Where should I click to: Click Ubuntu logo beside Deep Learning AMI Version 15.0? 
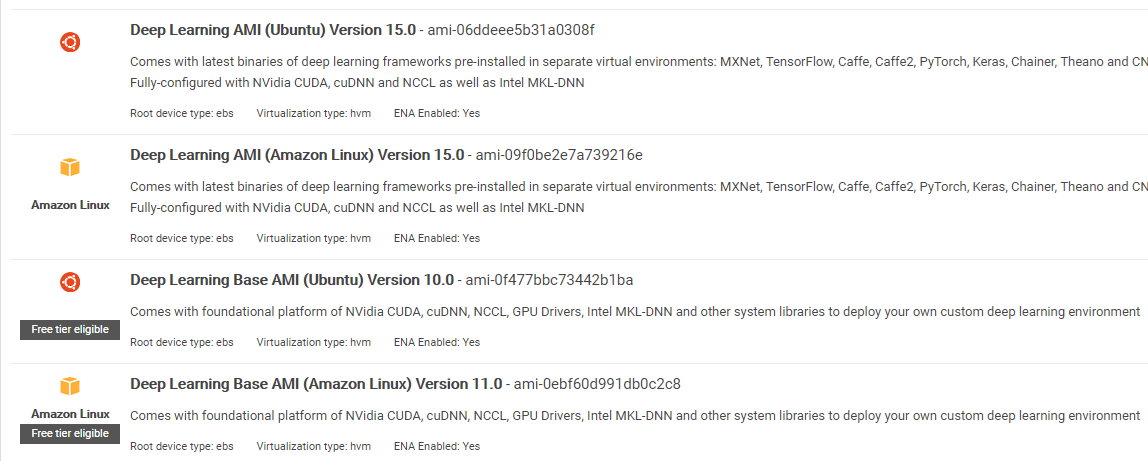(70, 42)
